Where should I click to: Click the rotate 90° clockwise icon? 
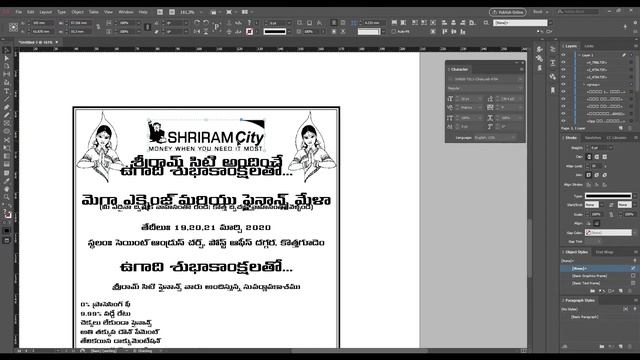[197, 23]
